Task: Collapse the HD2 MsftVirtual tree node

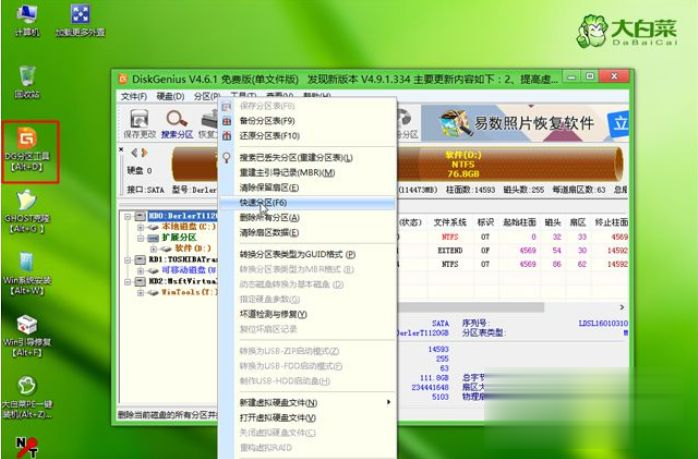Action: pyautogui.click(x=128, y=281)
